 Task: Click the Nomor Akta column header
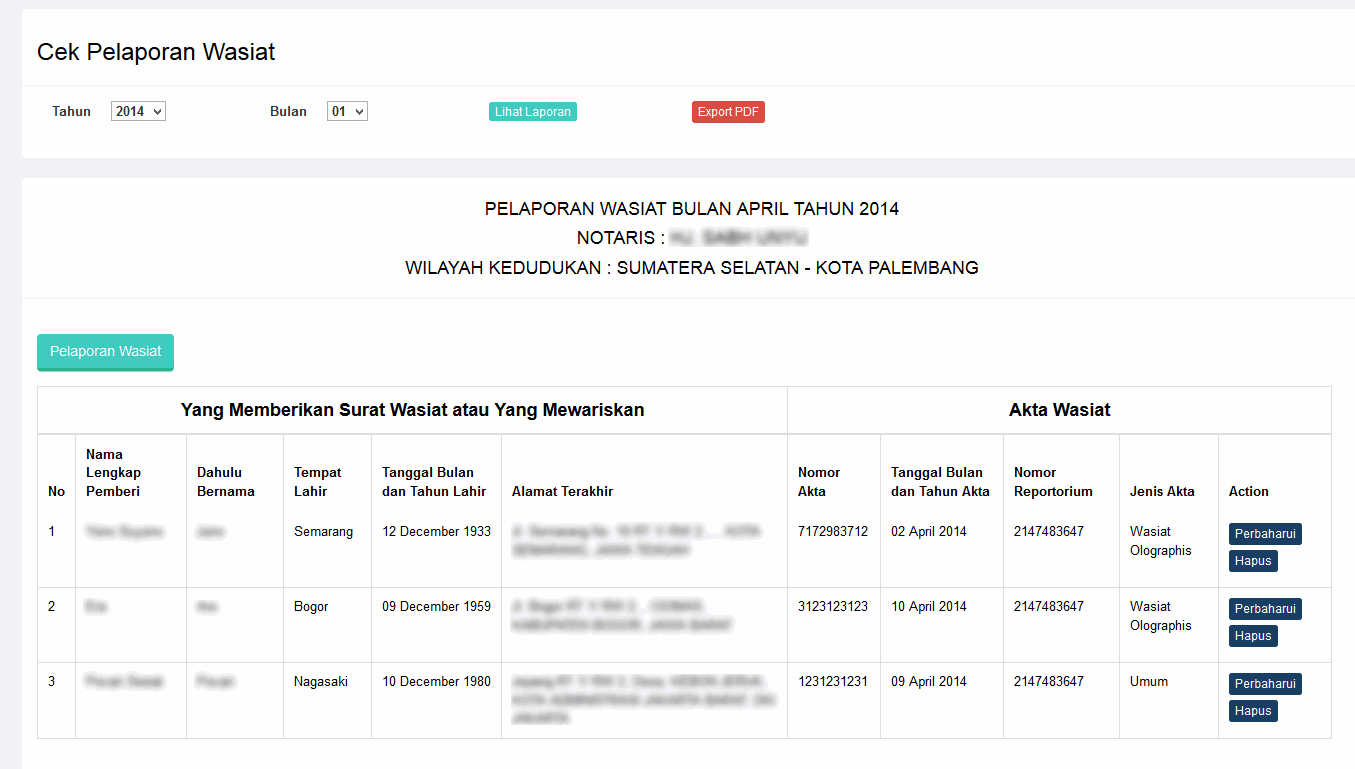(819, 481)
